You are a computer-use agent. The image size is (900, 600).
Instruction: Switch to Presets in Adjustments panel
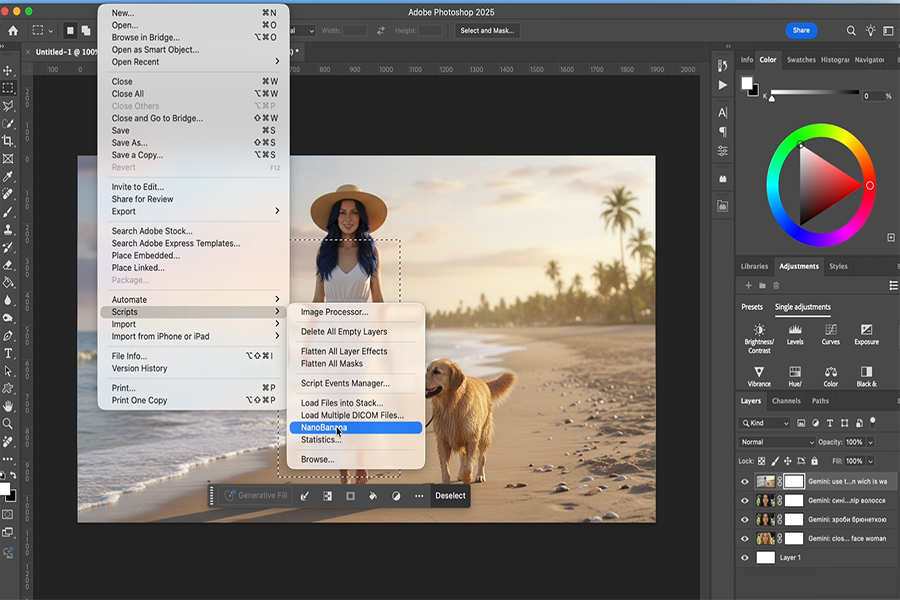[751, 307]
